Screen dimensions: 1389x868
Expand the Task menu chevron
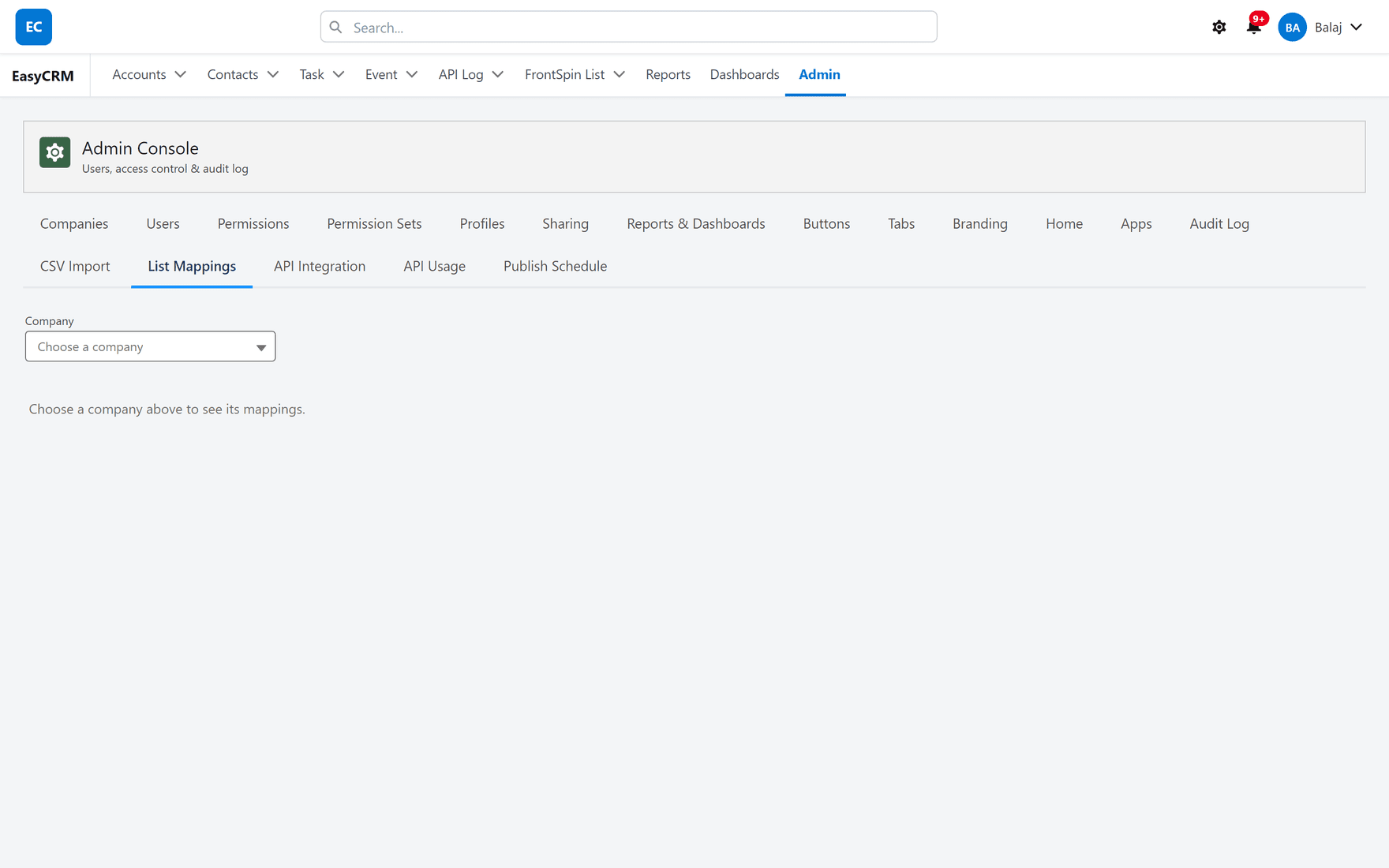point(339,74)
